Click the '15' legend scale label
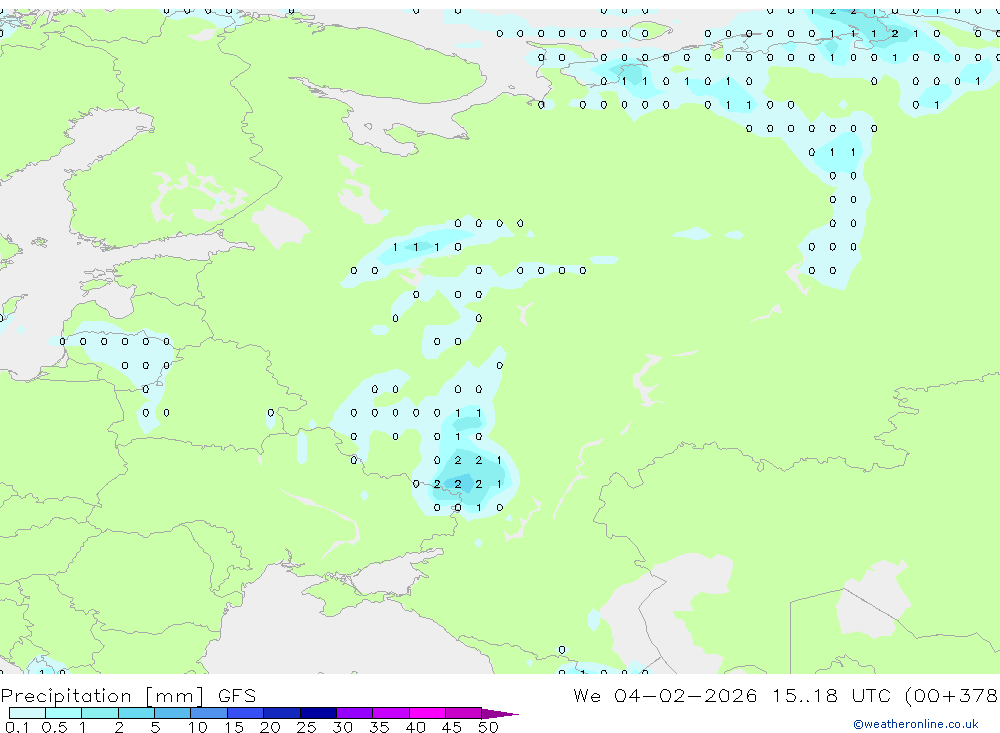Image resolution: width=1000 pixels, height=733 pixels. [x=234, y=727]
